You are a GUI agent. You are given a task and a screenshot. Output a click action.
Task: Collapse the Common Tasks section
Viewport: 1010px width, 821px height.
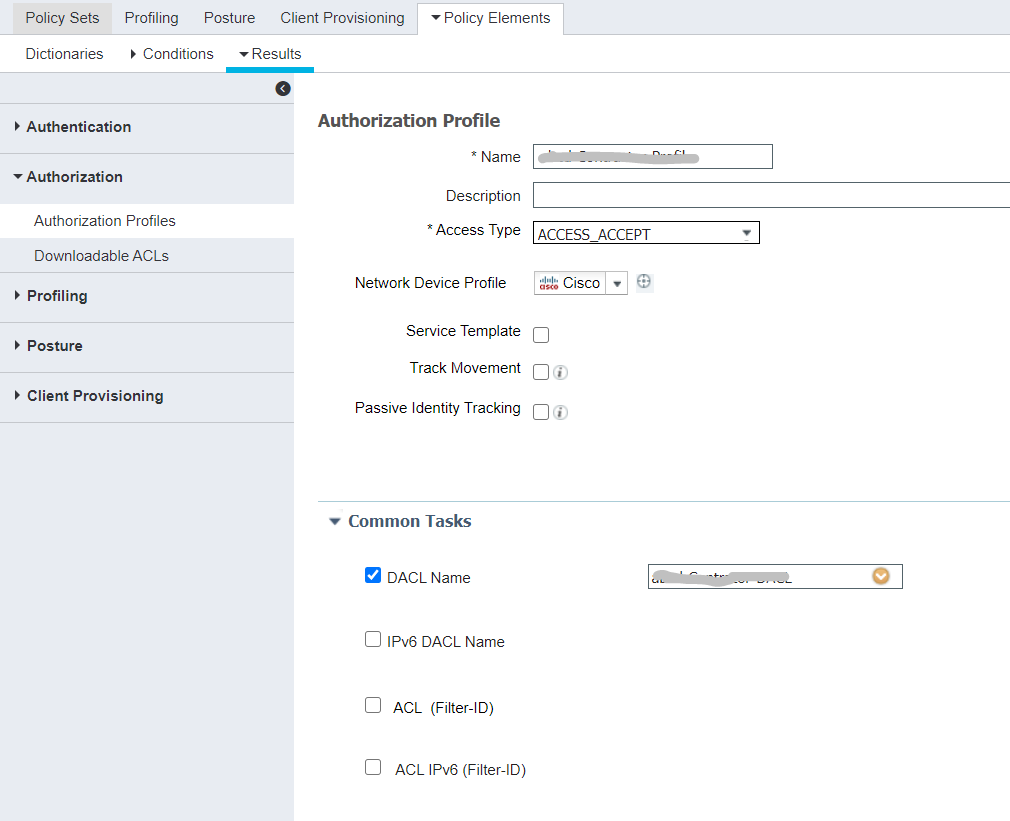click(x=336, y=520)
